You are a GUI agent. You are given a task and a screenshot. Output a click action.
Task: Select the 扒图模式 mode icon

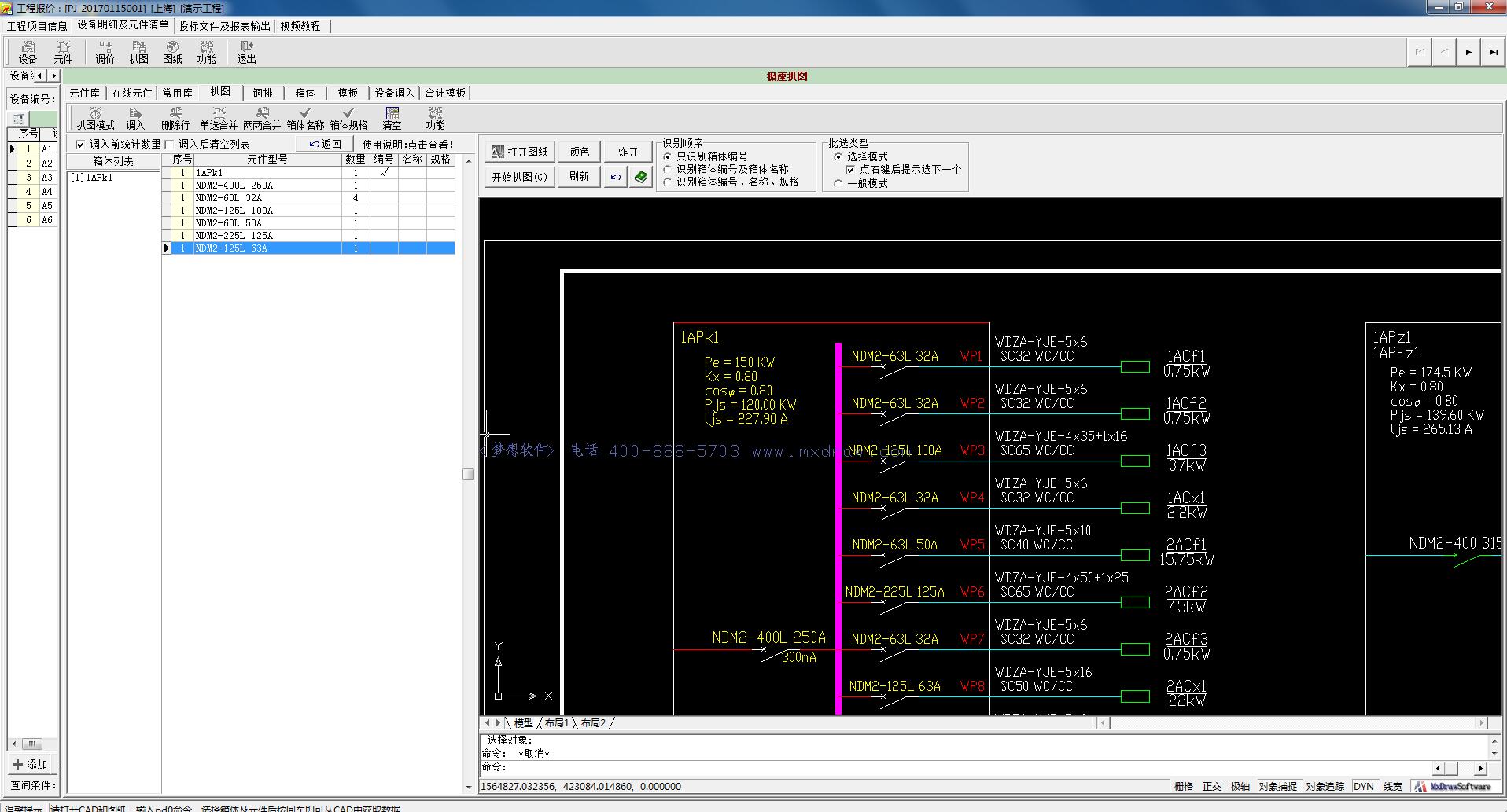(x=95, y=119)
